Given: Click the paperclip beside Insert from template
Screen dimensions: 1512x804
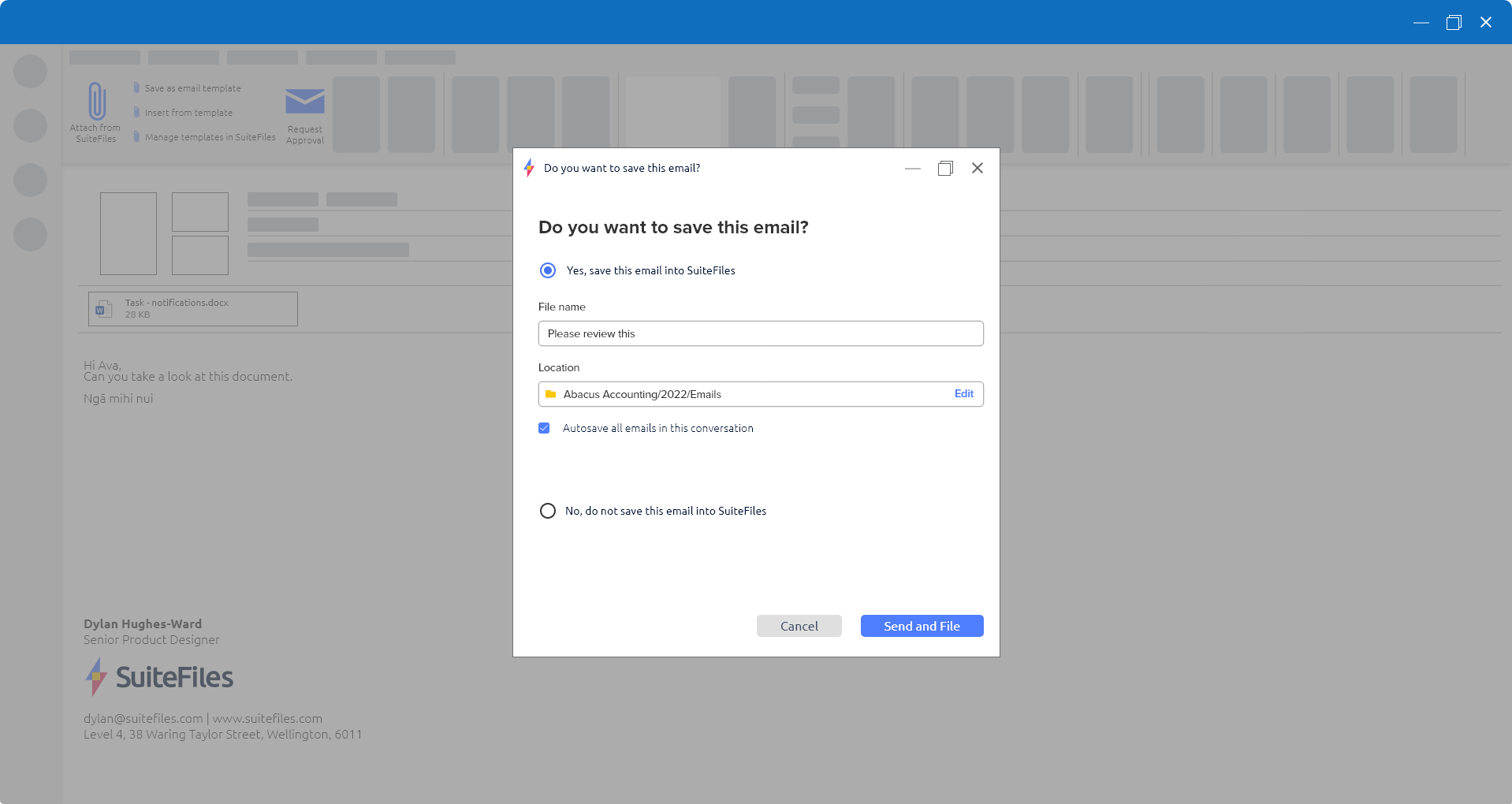Looking at the screenshot, I should pos(136,113).
